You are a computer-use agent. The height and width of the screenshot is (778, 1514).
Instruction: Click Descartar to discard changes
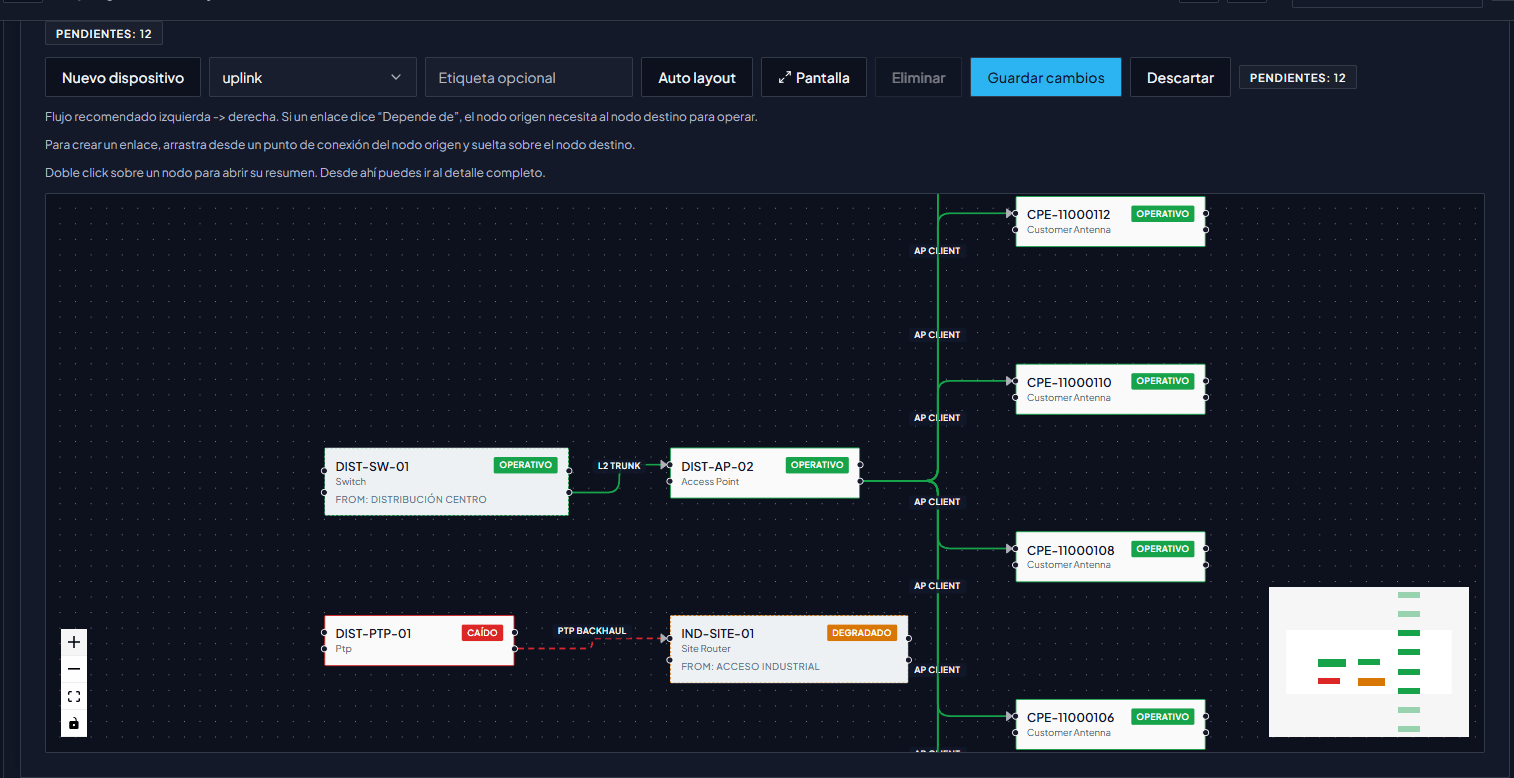point(1180,77)
